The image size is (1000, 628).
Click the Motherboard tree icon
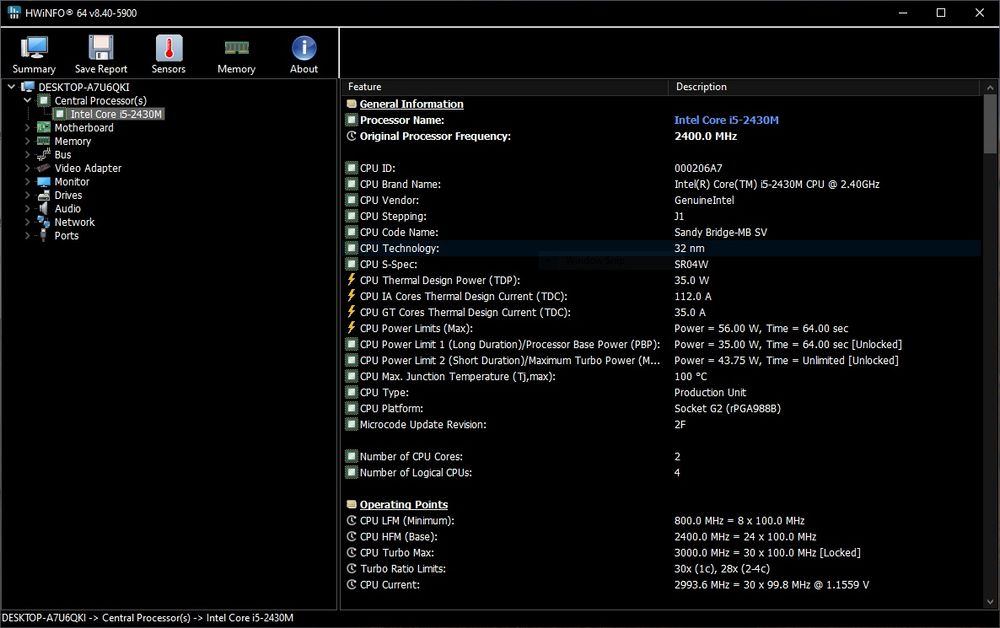(43, 128)
